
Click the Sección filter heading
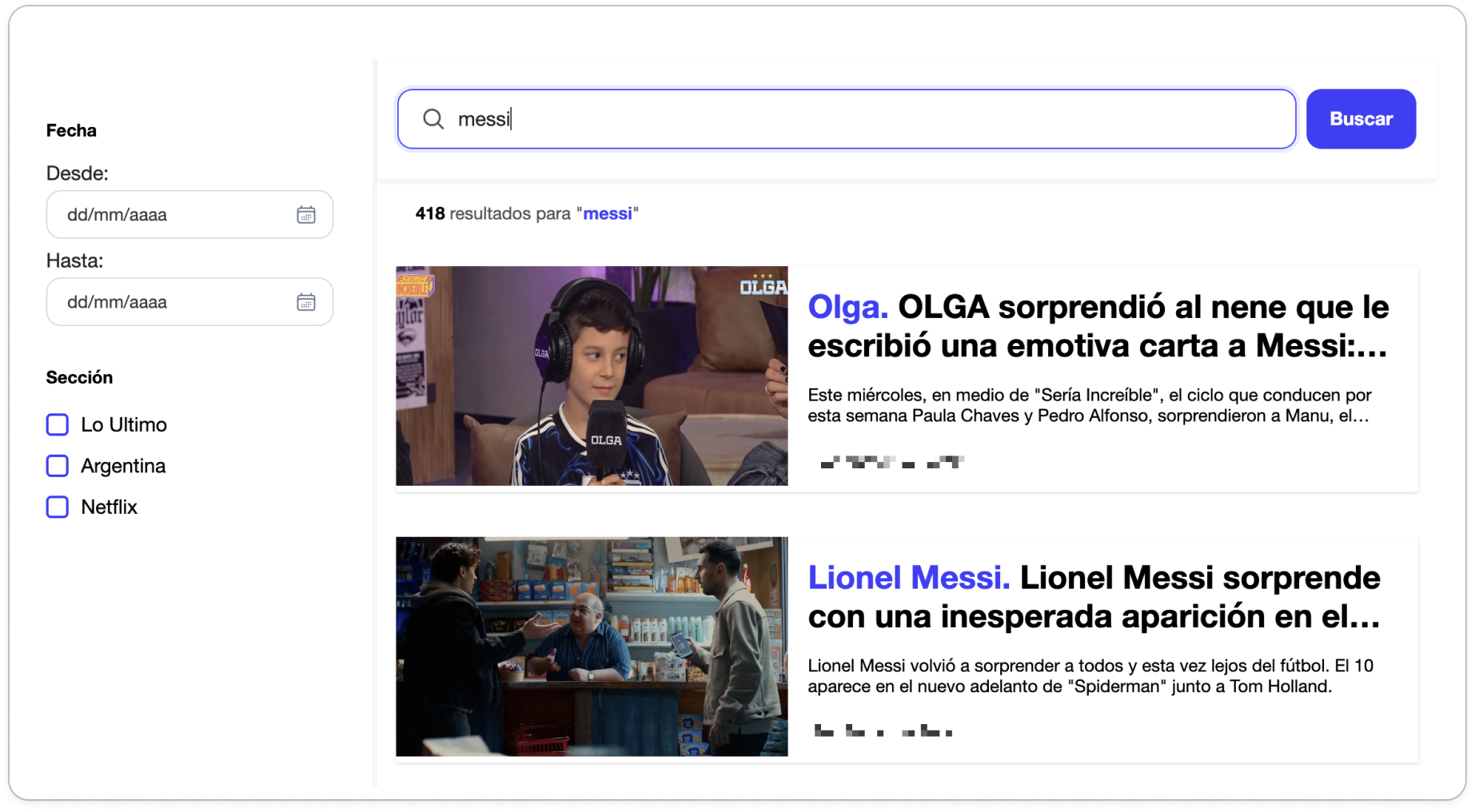79,377
